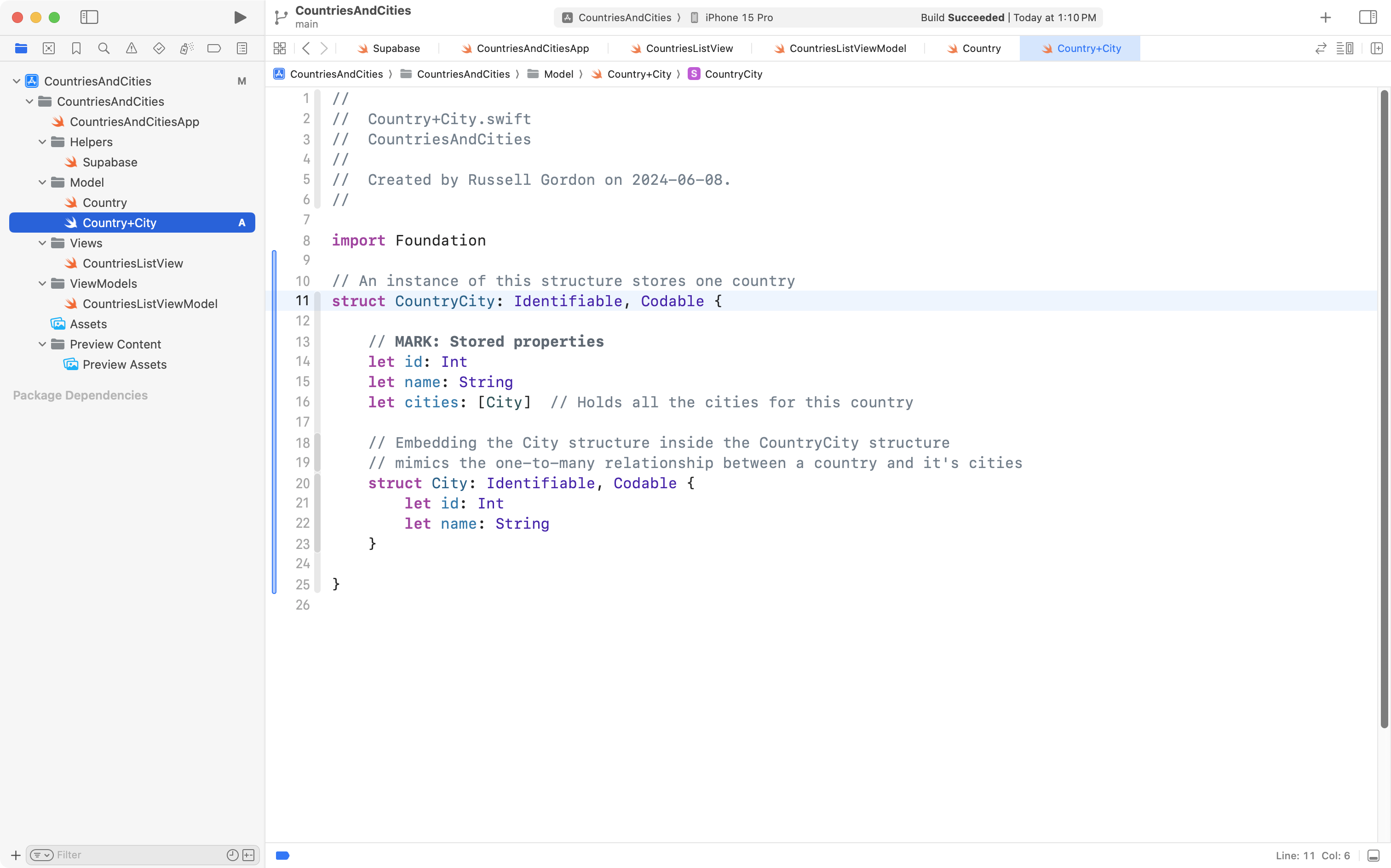Open the Test navigator

point(159,48)
